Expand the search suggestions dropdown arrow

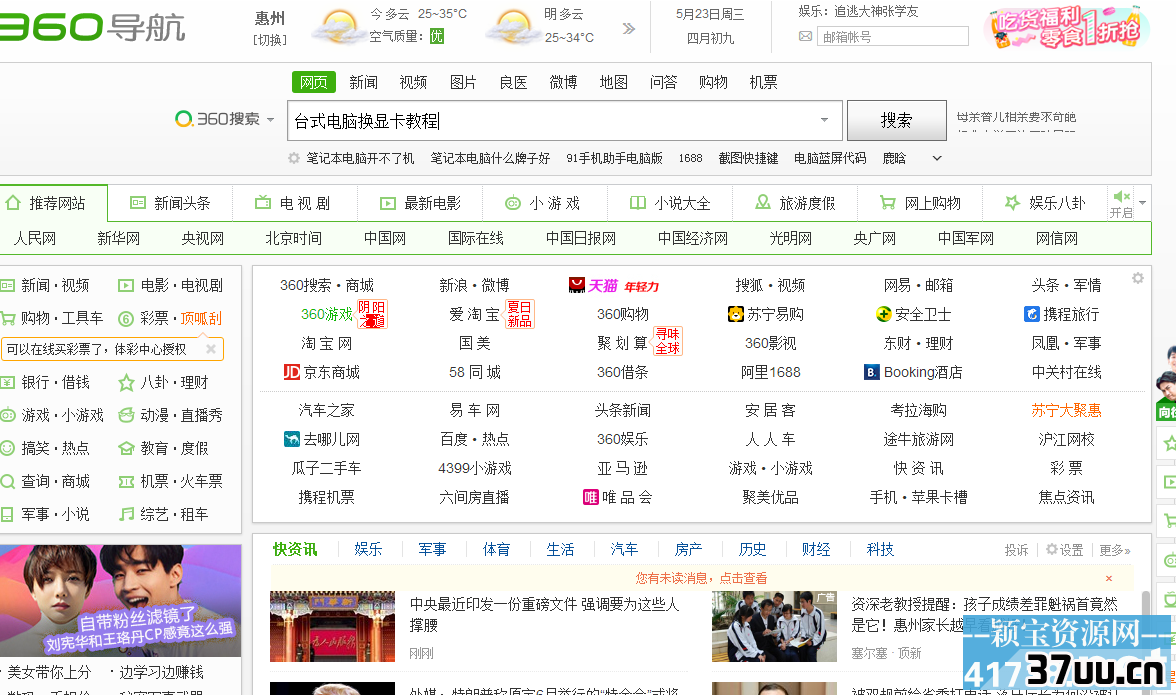click(824, 120)
